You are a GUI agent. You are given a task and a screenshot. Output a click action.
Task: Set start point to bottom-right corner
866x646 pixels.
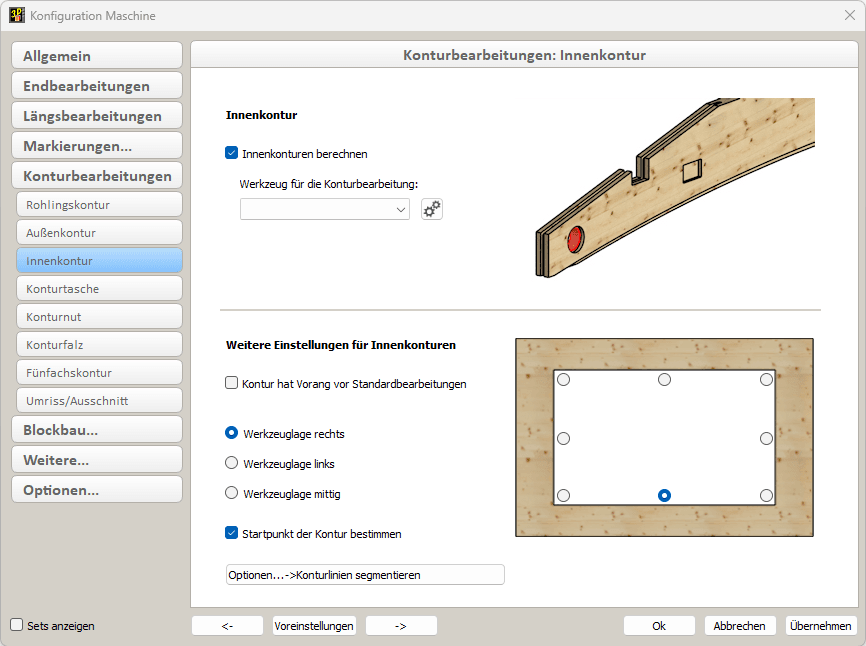click(766, 495)
